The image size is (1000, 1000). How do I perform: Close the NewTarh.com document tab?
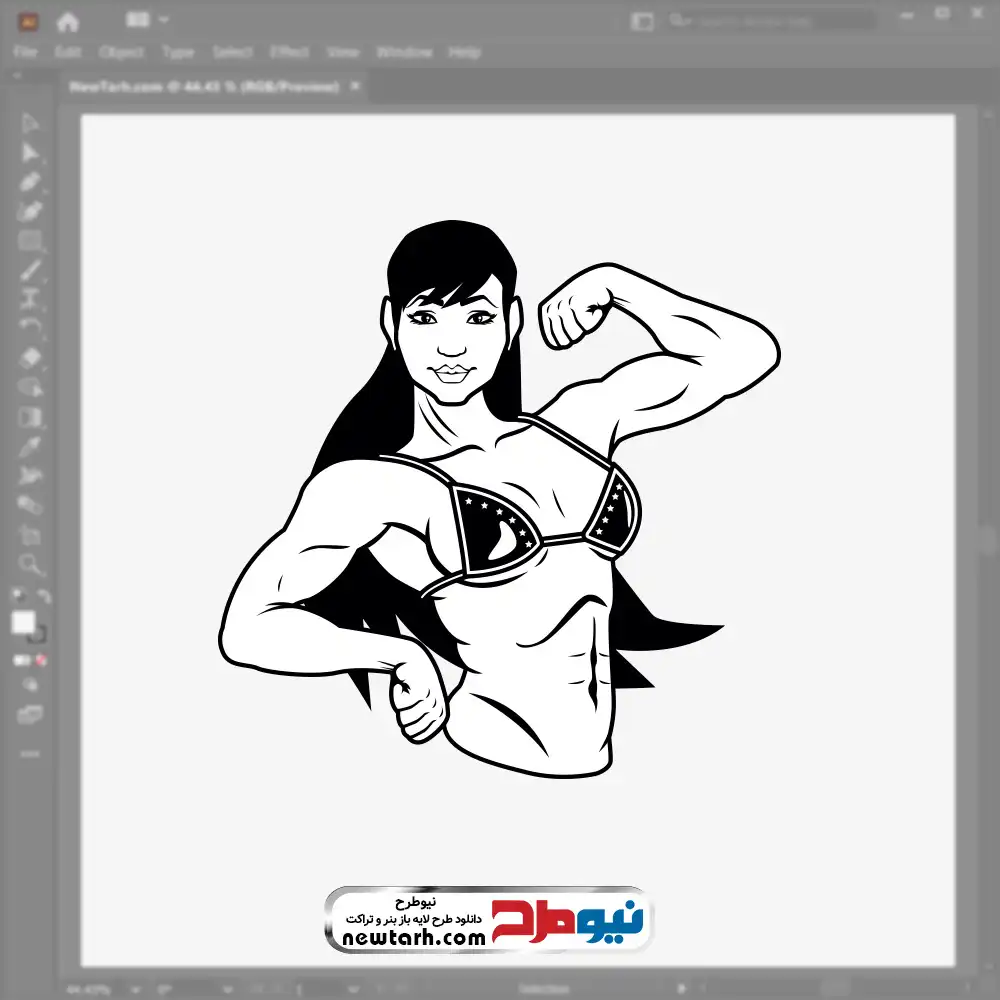tap(354, 87)
